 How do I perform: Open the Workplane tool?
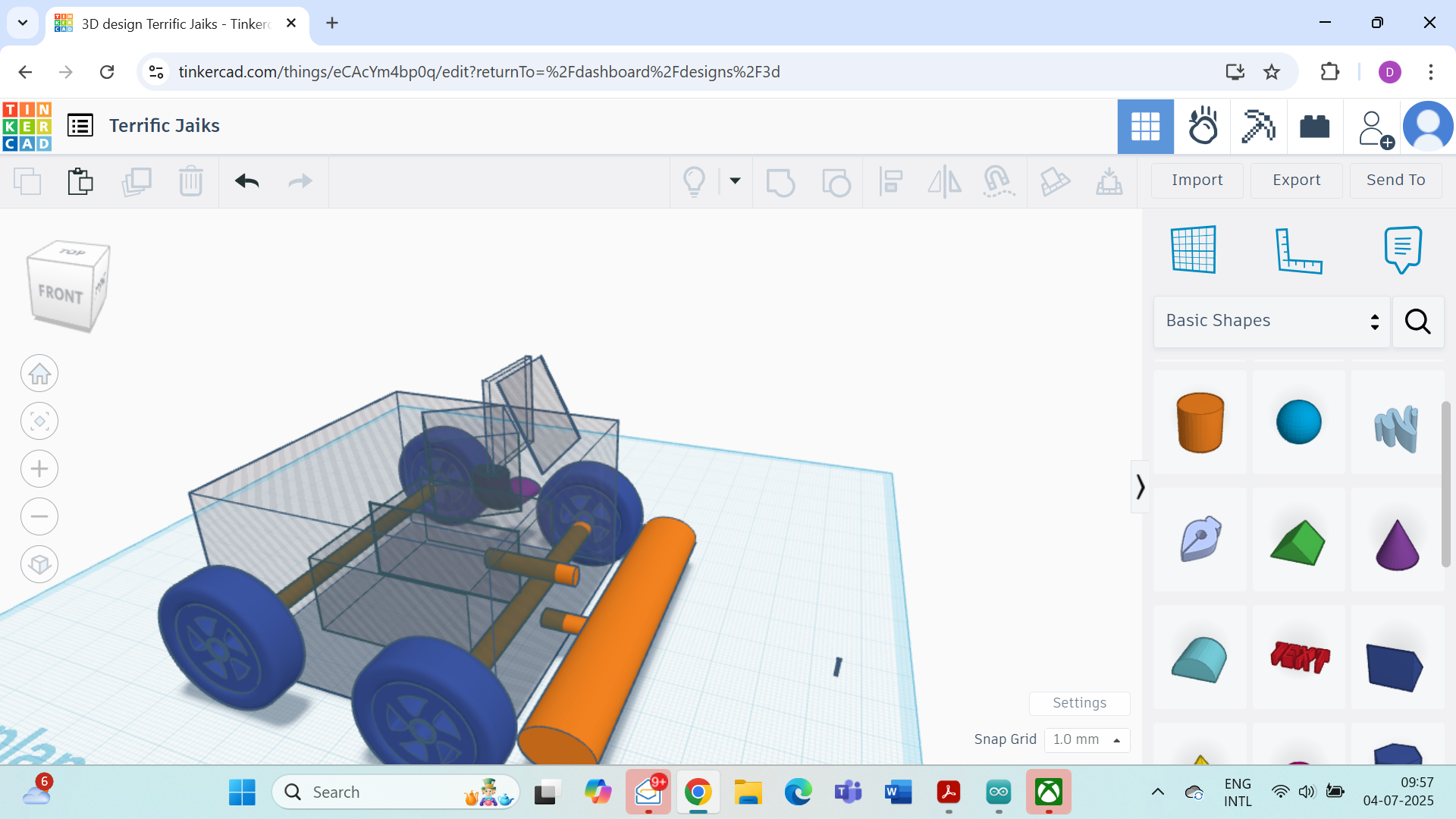point(1193,249)
